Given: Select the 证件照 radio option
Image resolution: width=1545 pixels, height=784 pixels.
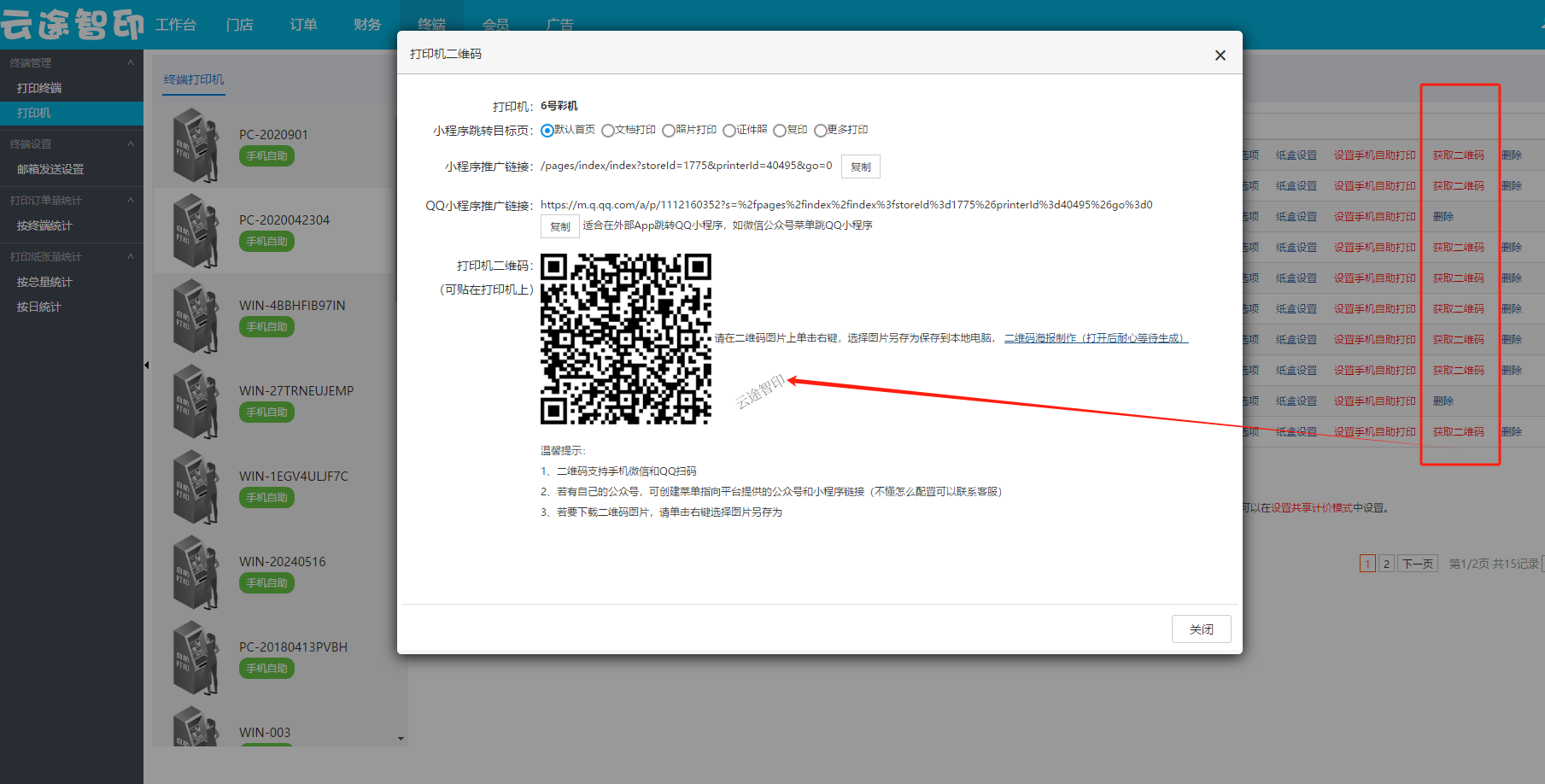Looking at the screenshot, I should click(x=729, y=131).
